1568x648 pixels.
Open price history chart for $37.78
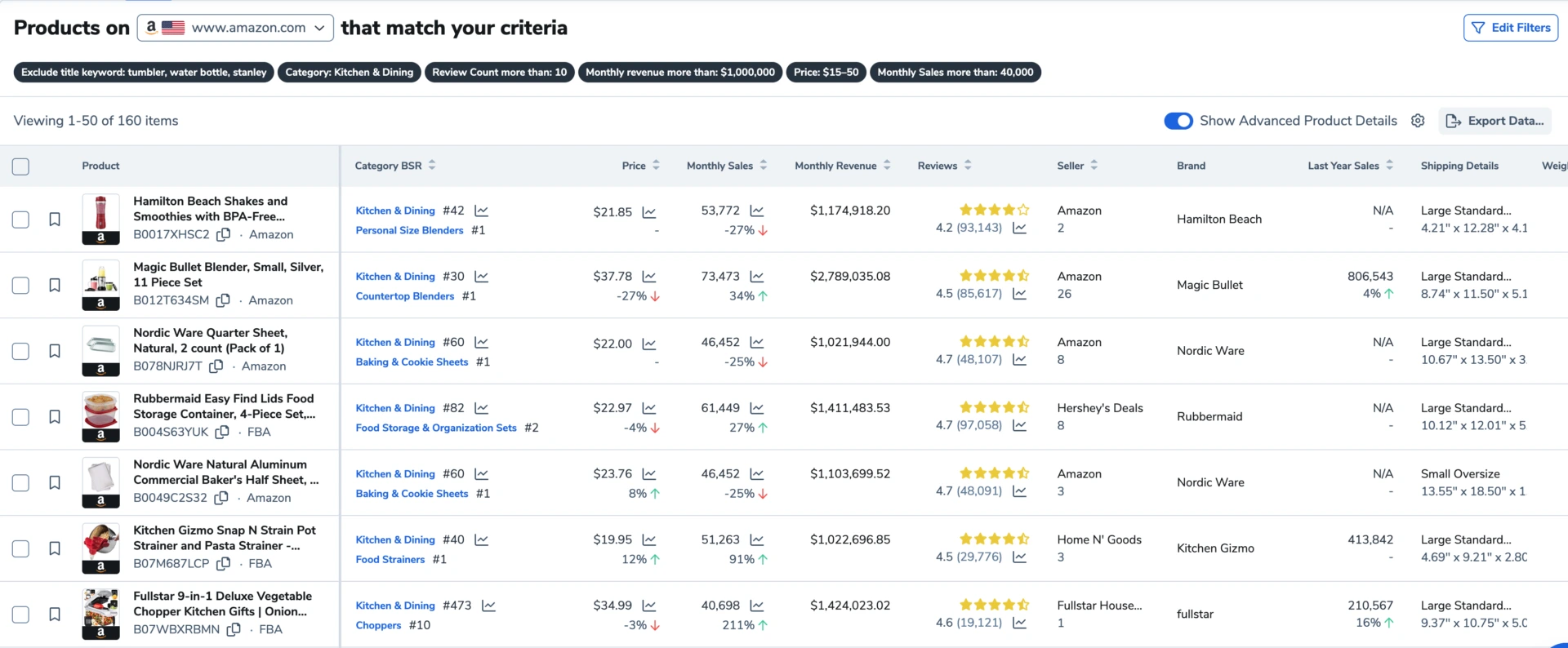click(x=648, y=277)
